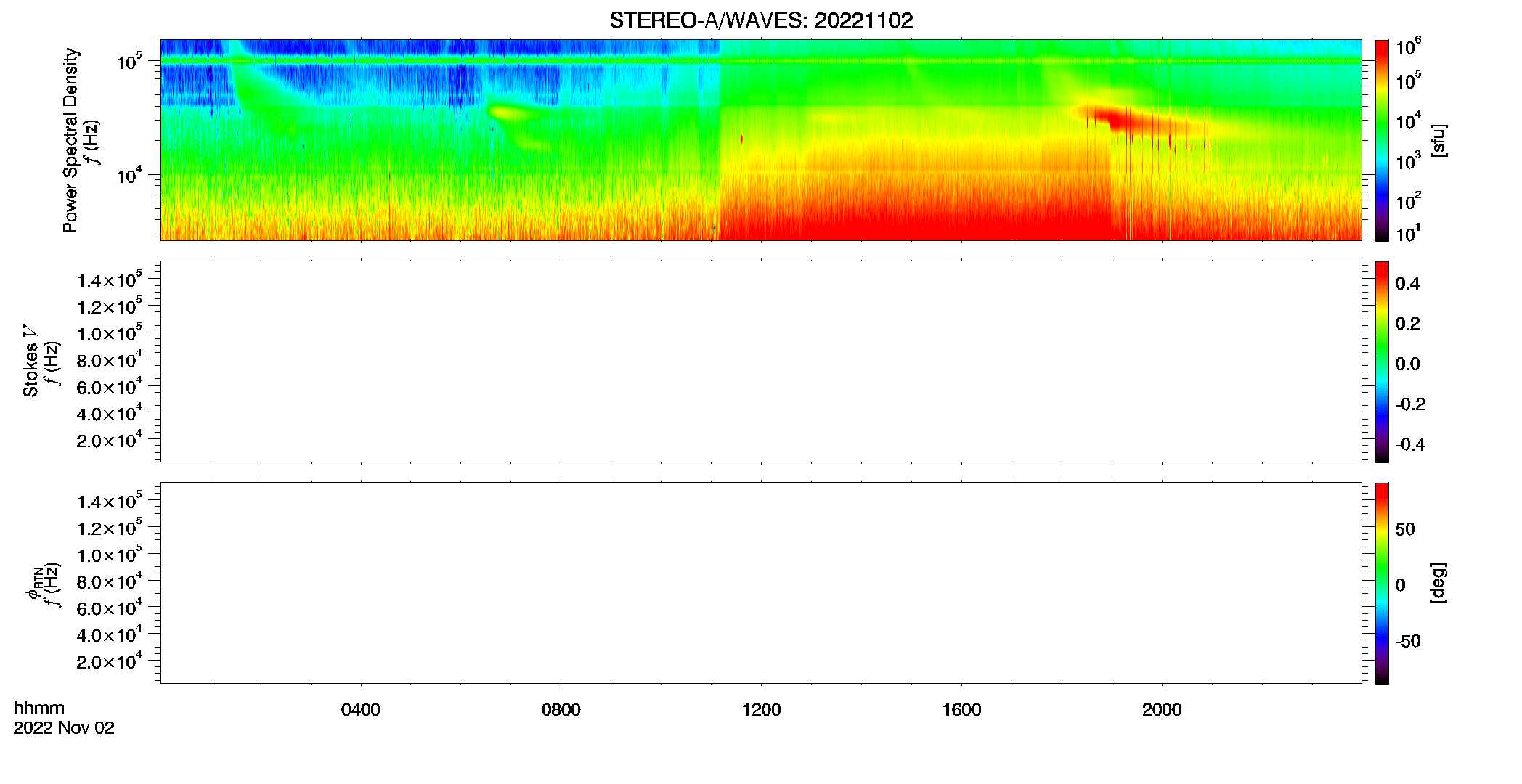
Task: Click the 1200 time tick label
Action: pos(761,710)
